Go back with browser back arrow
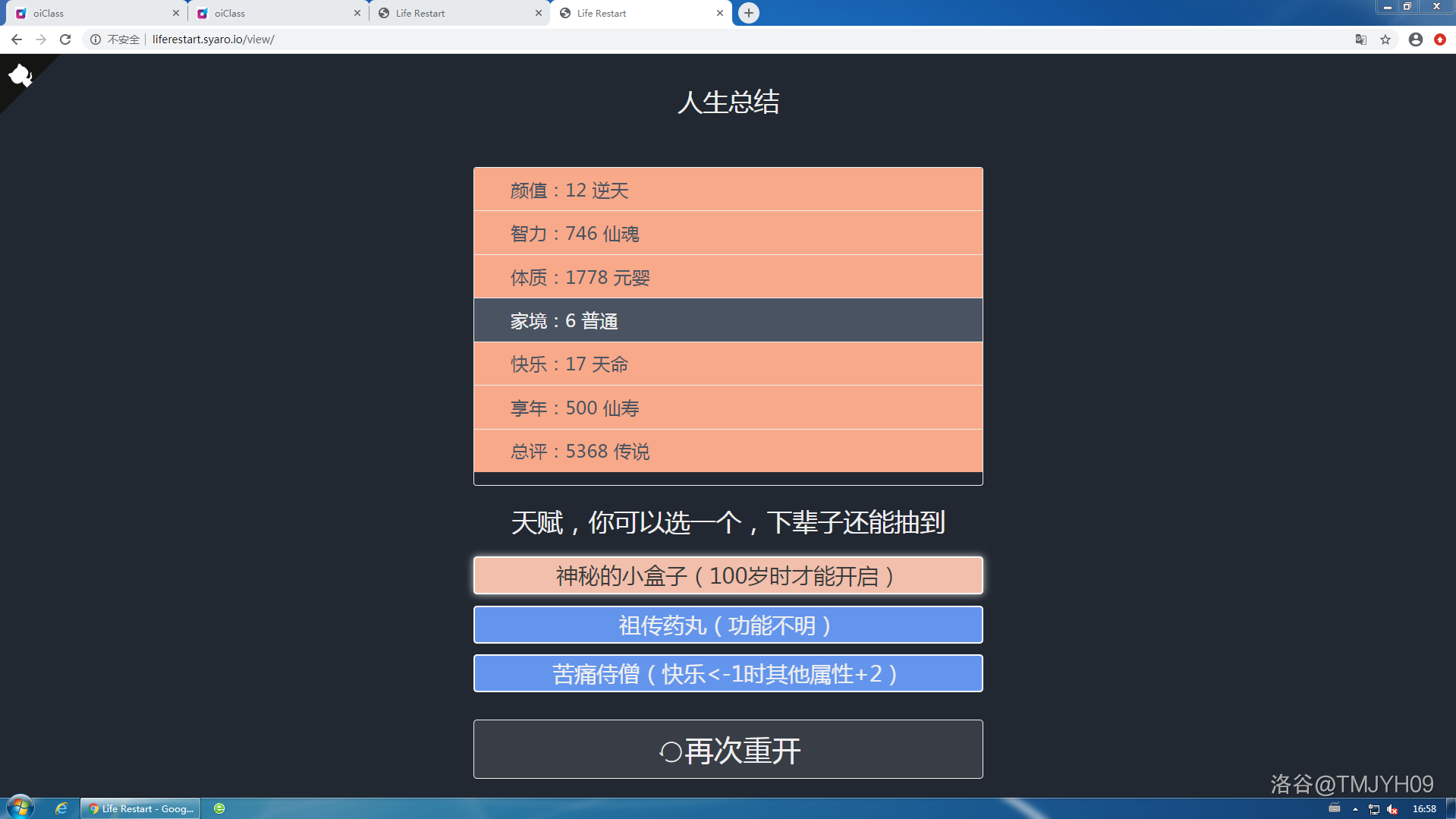The height and width of the screenshot is (819, 1456). (17, 39)
